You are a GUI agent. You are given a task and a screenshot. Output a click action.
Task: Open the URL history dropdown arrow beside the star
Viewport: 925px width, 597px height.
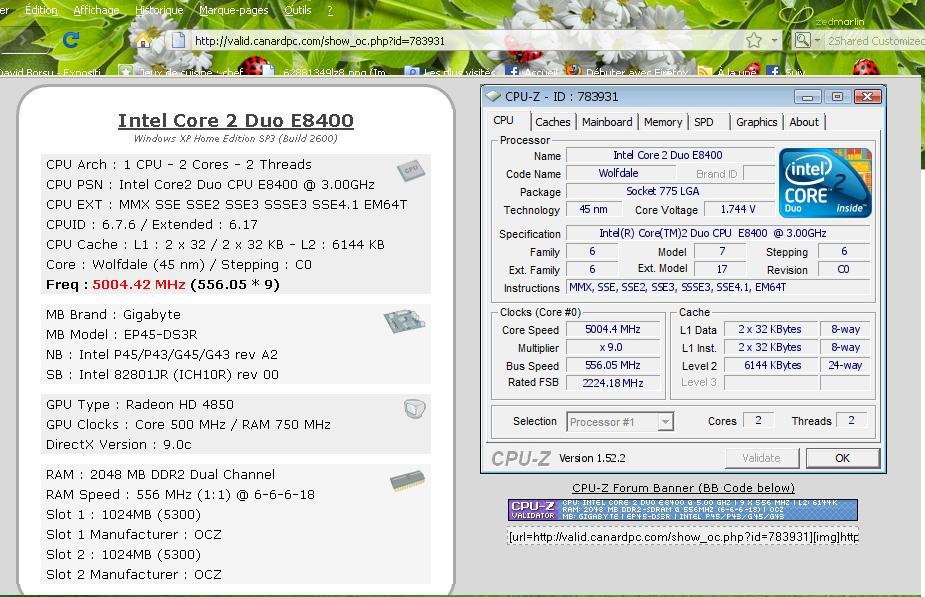(774, 41)
